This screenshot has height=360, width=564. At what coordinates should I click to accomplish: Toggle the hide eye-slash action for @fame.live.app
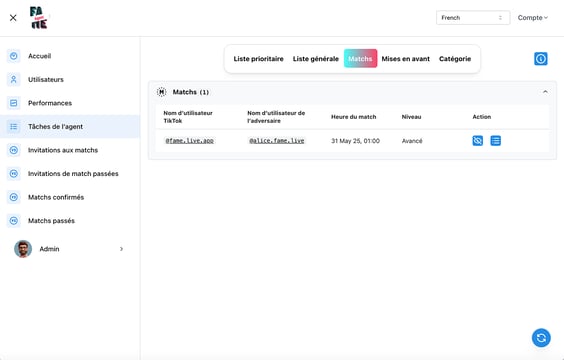click(478, 141)
